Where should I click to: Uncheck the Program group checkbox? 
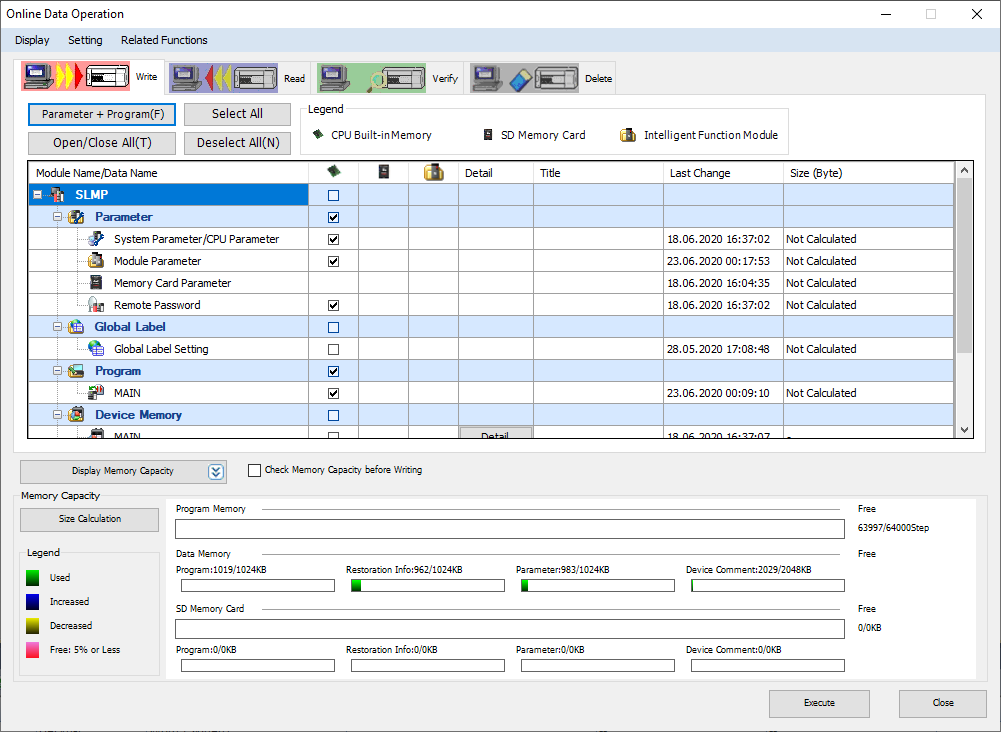pos(333,371)
